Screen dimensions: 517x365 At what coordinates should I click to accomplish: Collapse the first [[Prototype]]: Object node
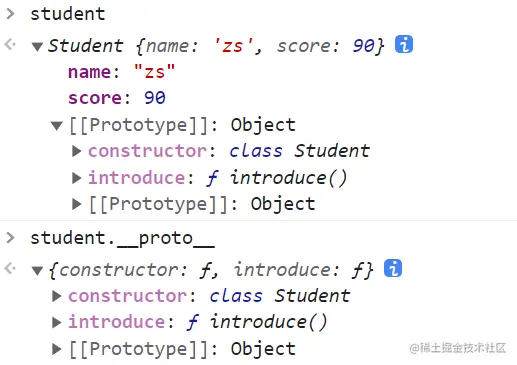tap(57, 126)
